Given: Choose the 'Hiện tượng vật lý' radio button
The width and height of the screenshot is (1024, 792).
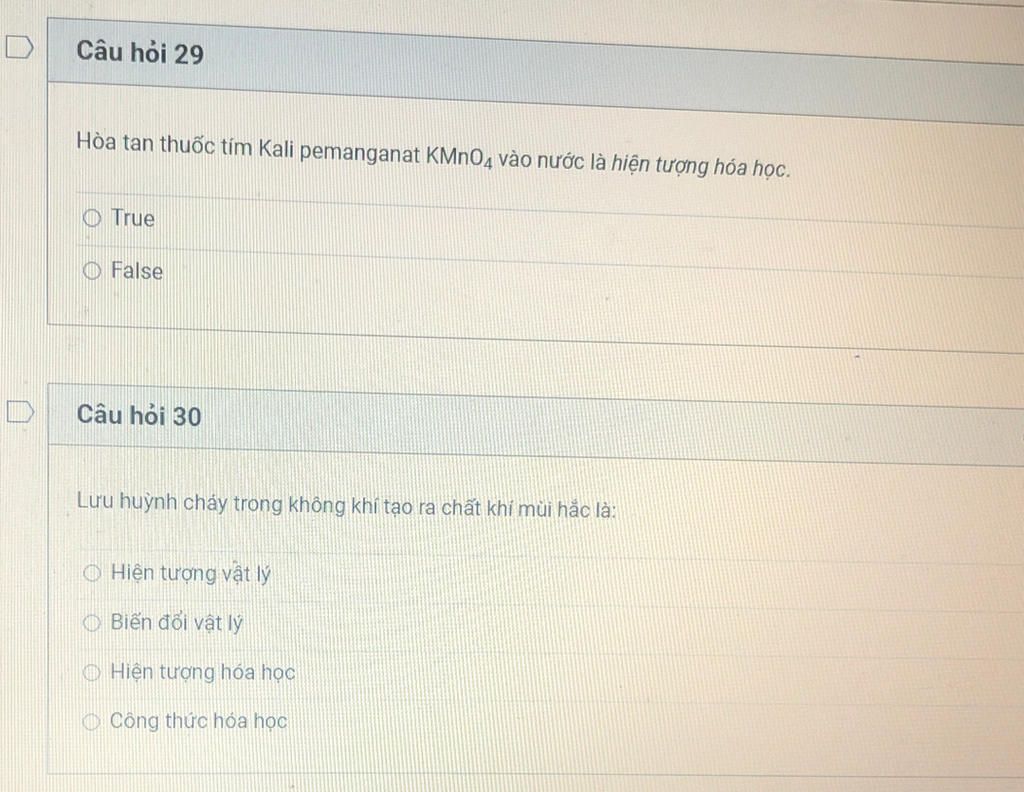Looking at the screenshot, I should 92,573.
